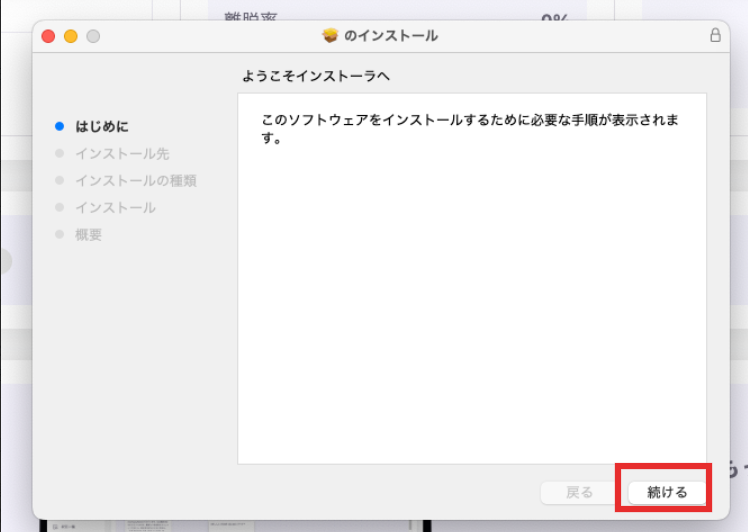Viewport: 748px width, 532px height.
Task: Click the gray bullet beside インストール先
Action: 60,153
